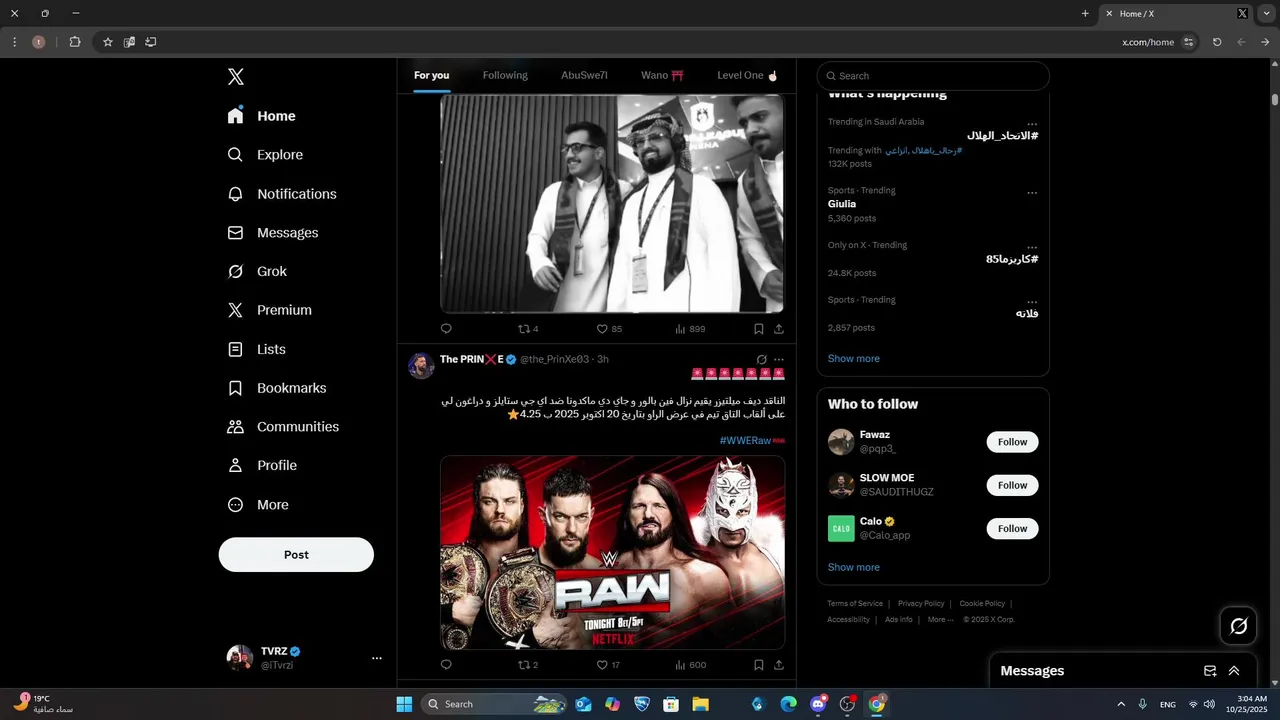The image size is (1280, 720).
Task: Open Explore in sidebar
Action: point(265,155)
